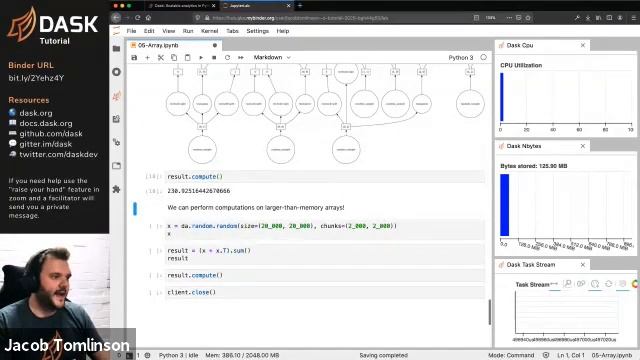Click the kernel status circle indicator

(484, 58)
